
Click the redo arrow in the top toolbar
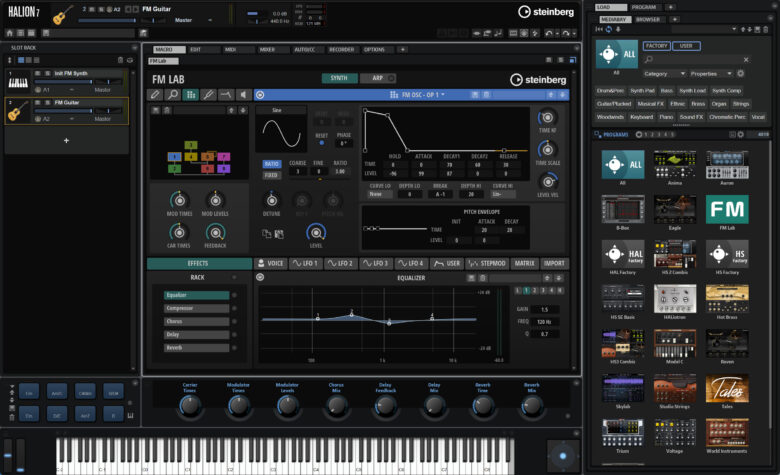[x=566, y=33]
